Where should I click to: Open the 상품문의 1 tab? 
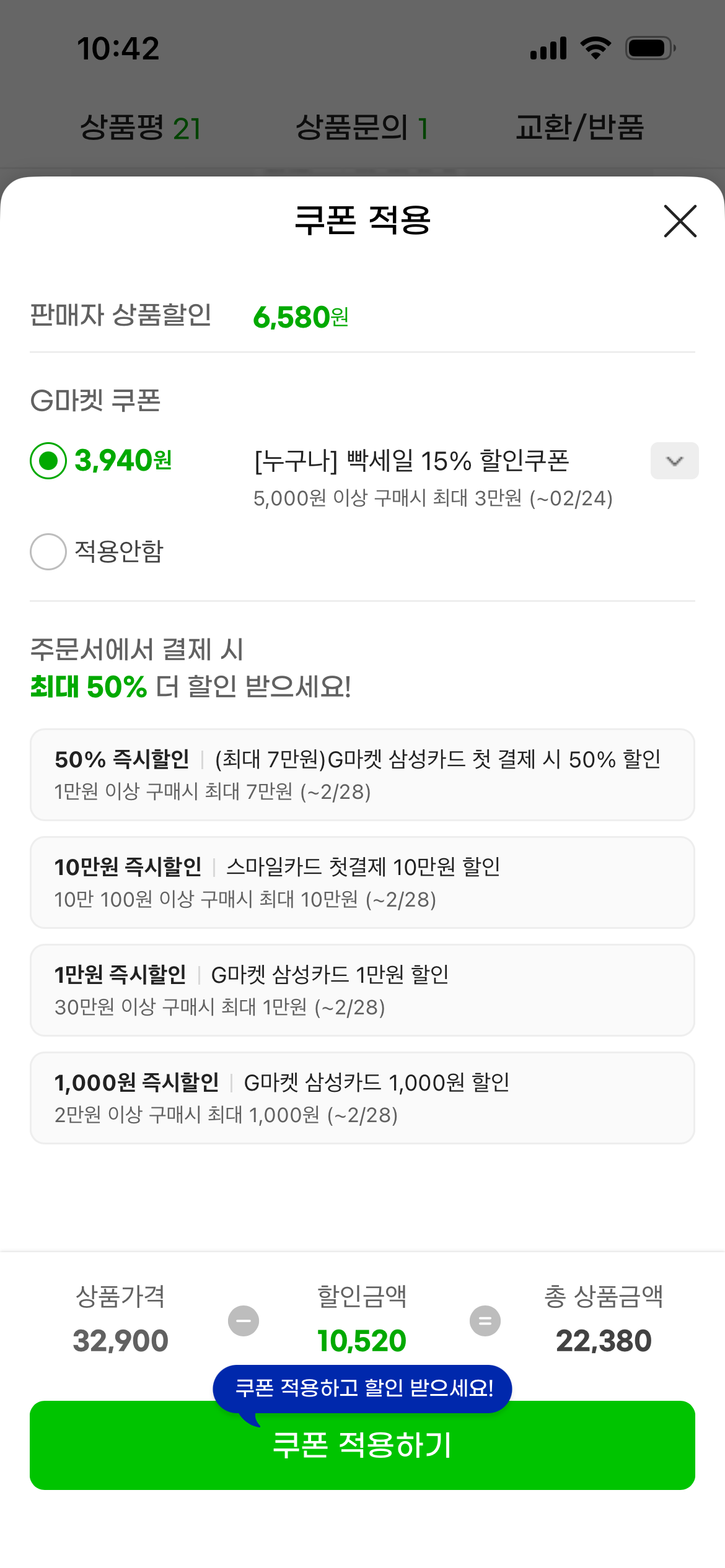[362, 128]
